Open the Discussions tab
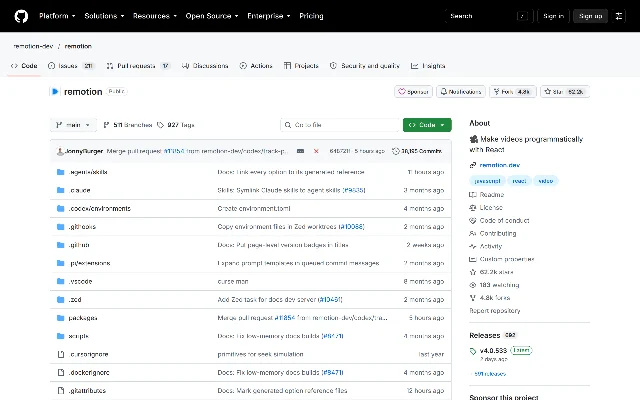The image size is (640, 400). pyautogui.click(x=205, y=66)
